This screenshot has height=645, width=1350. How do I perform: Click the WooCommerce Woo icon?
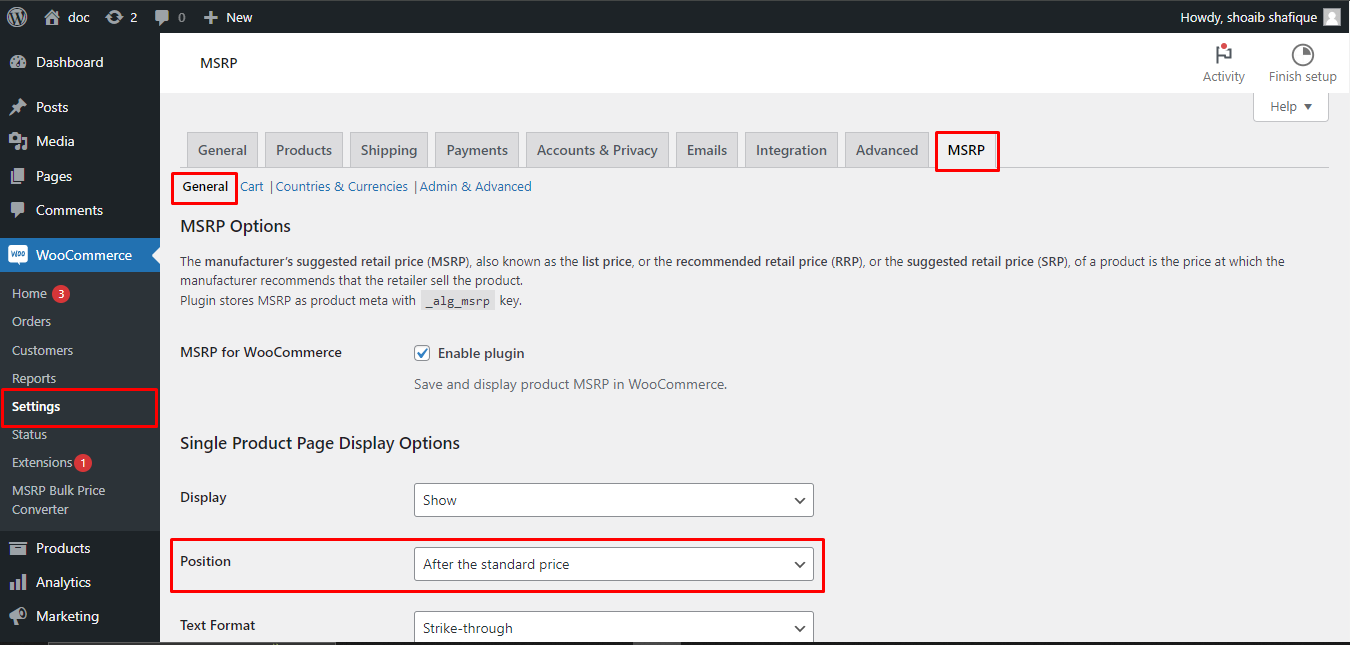[x=18, y=255]
